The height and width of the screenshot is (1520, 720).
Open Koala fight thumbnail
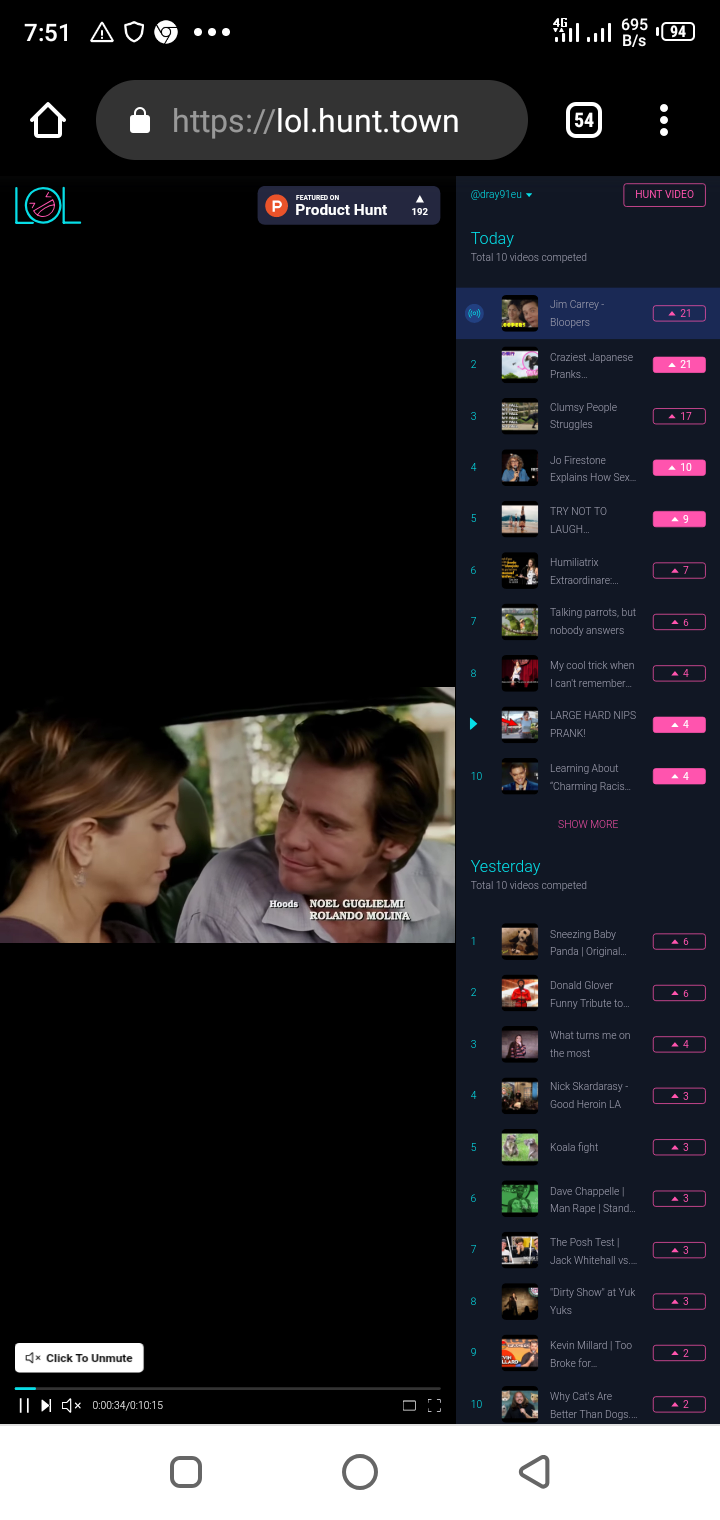pos(520,1147)
